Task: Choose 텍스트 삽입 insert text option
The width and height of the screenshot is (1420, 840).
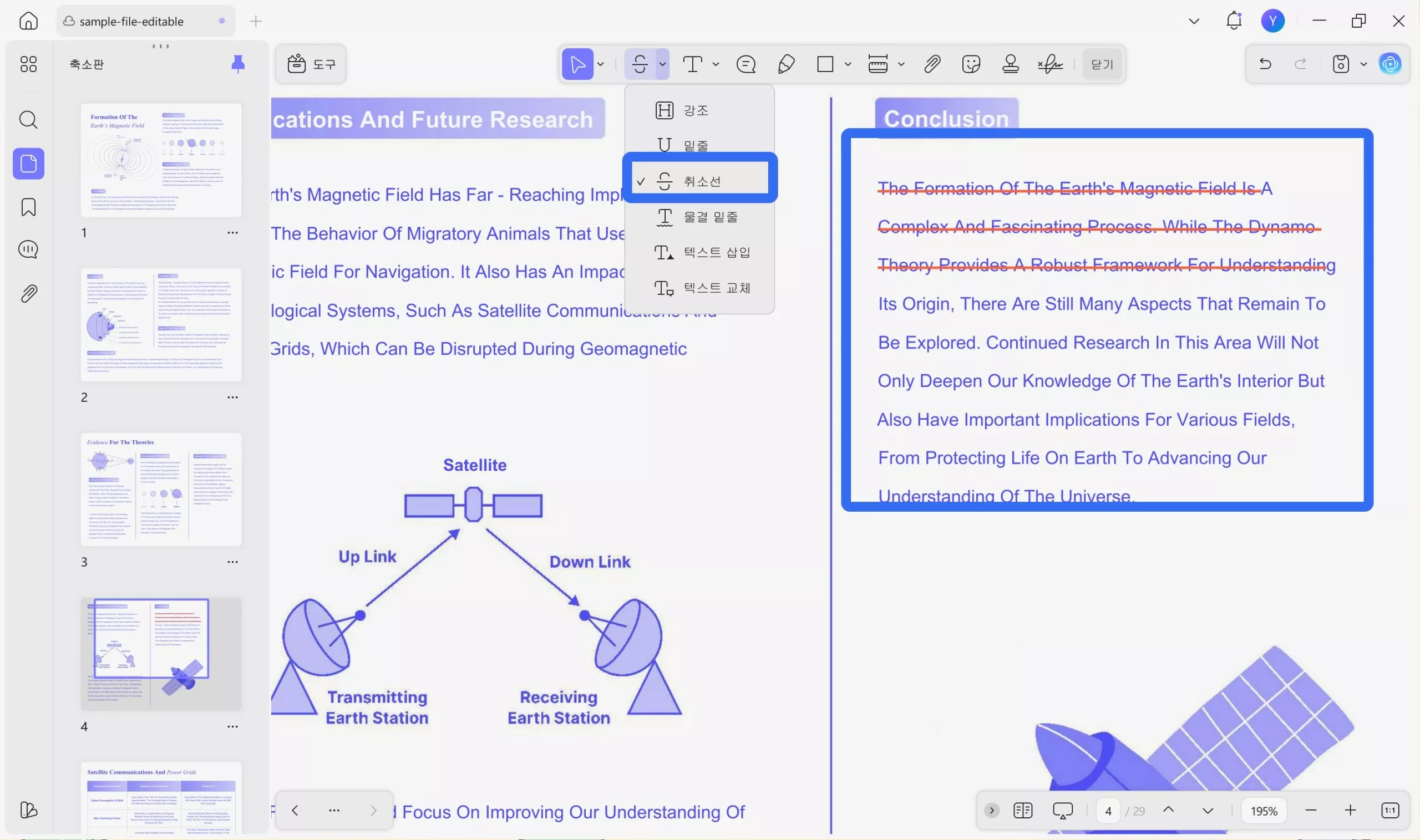Action: 699,252
